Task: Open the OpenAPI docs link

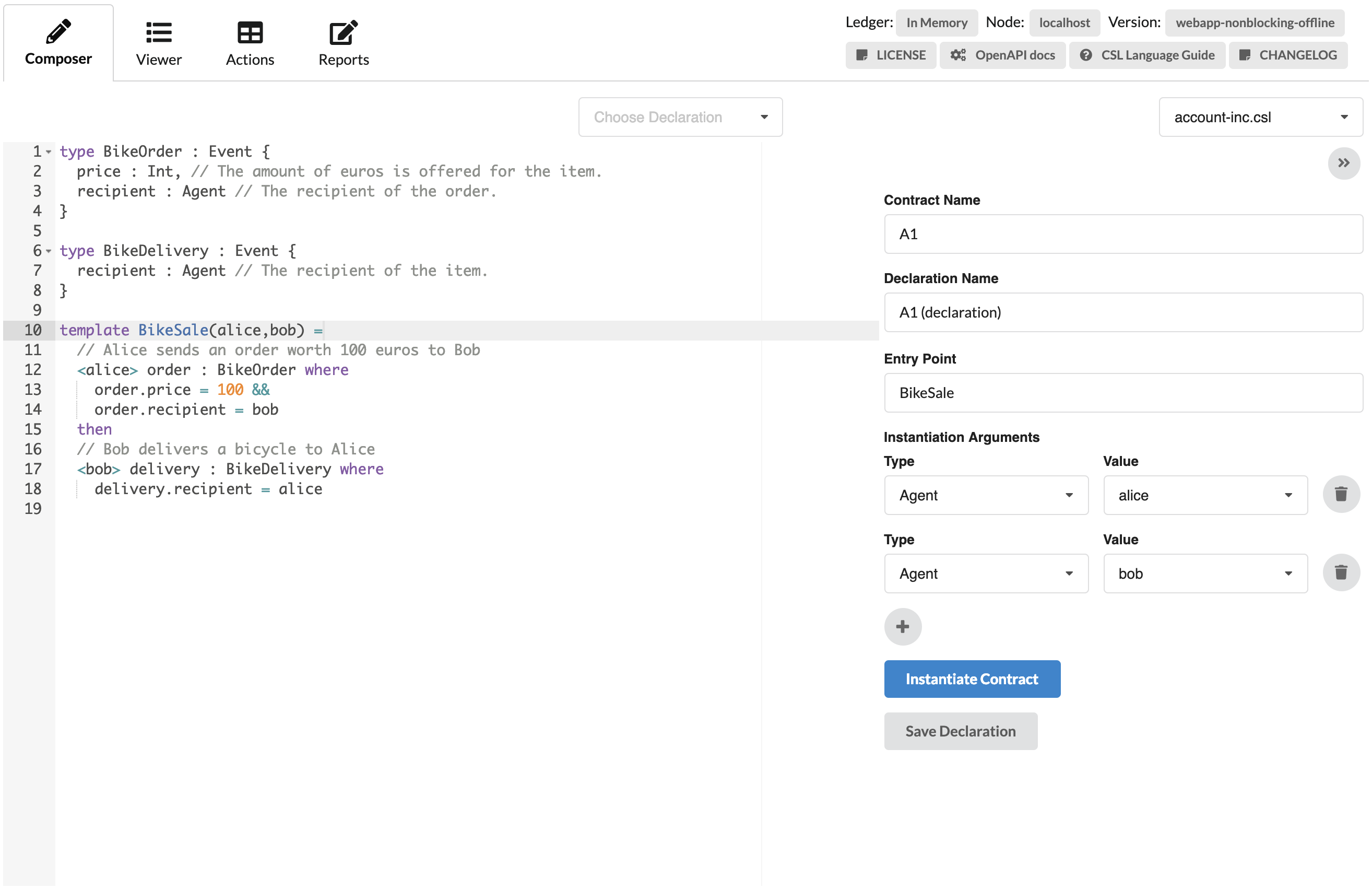Action: pyautogui.click(x=1002, y=55)
